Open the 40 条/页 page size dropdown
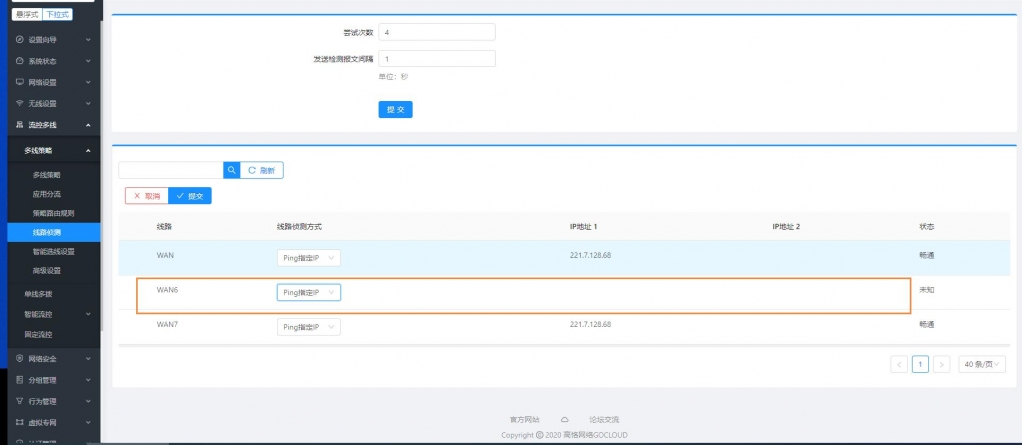This screenshot has height=445, width=1022. [x=982, y=364]
